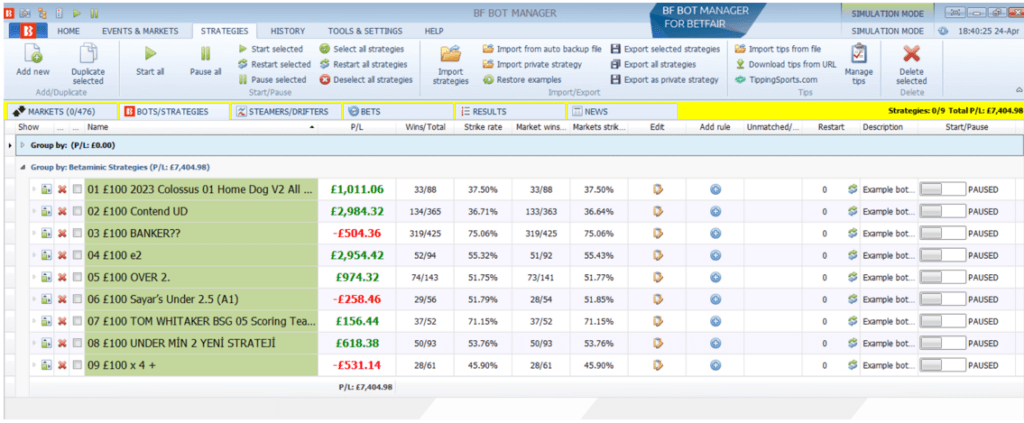Click the Start all play icon
This screenshot has width=1024, height=423.
pyautogui.click(x=150, y=54)
